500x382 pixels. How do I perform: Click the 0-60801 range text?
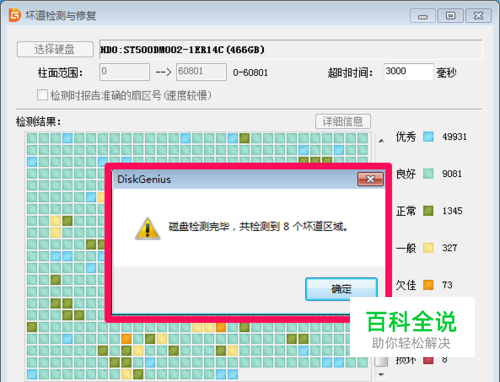coord(250,73)
